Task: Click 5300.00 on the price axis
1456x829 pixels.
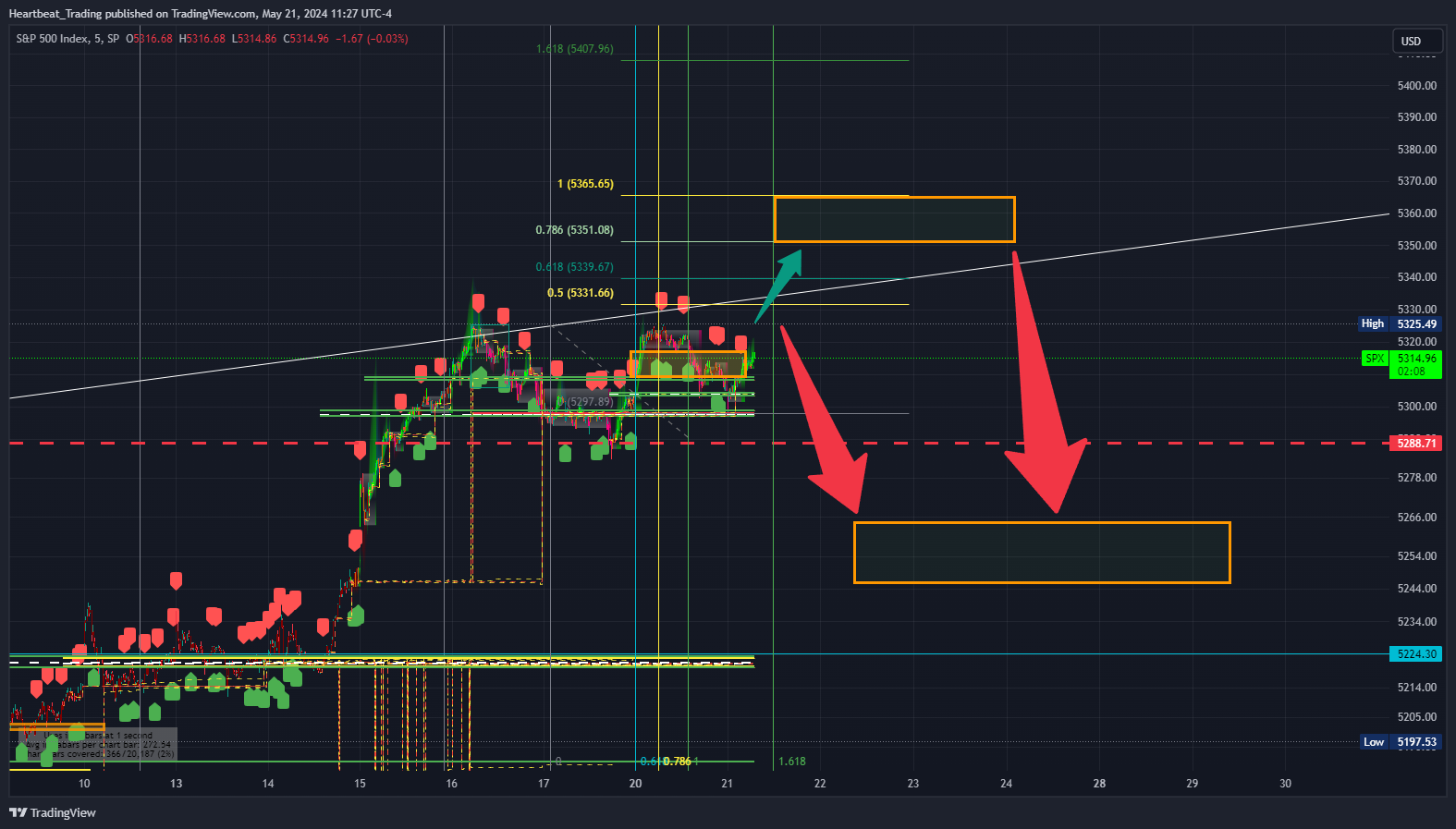Action: pos(1417,407)
